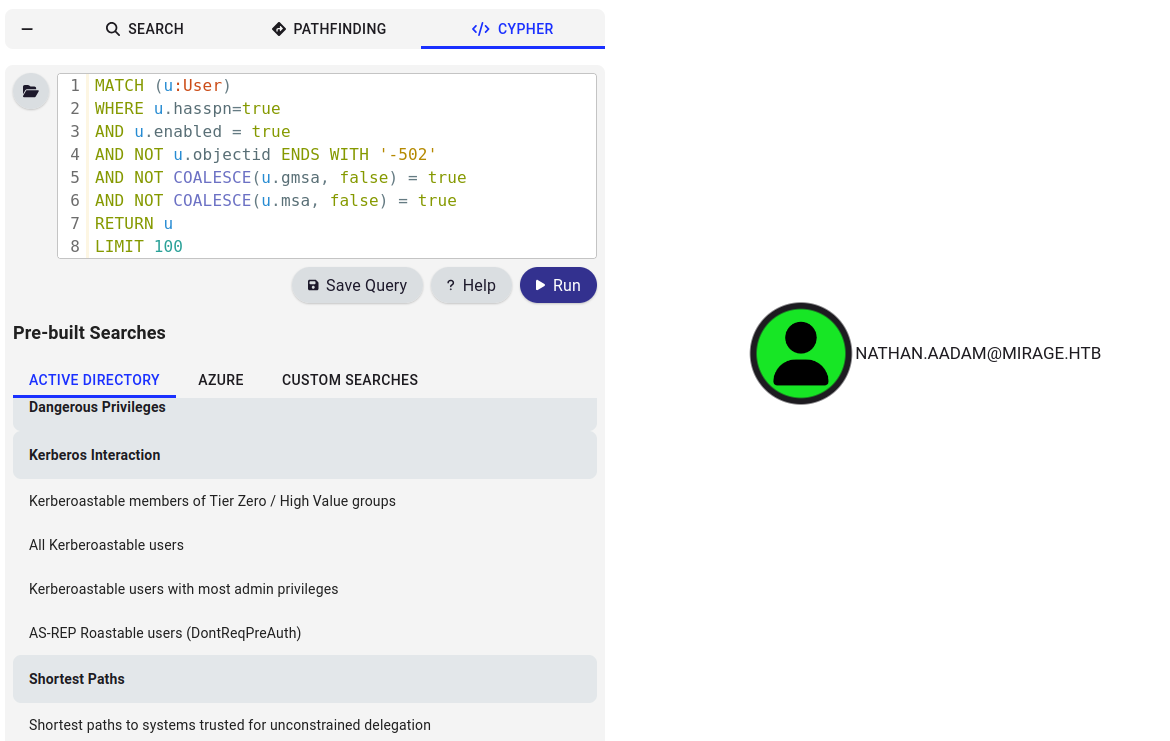
Task: Click the Save Query button
Action: click(x=357, y=285)
